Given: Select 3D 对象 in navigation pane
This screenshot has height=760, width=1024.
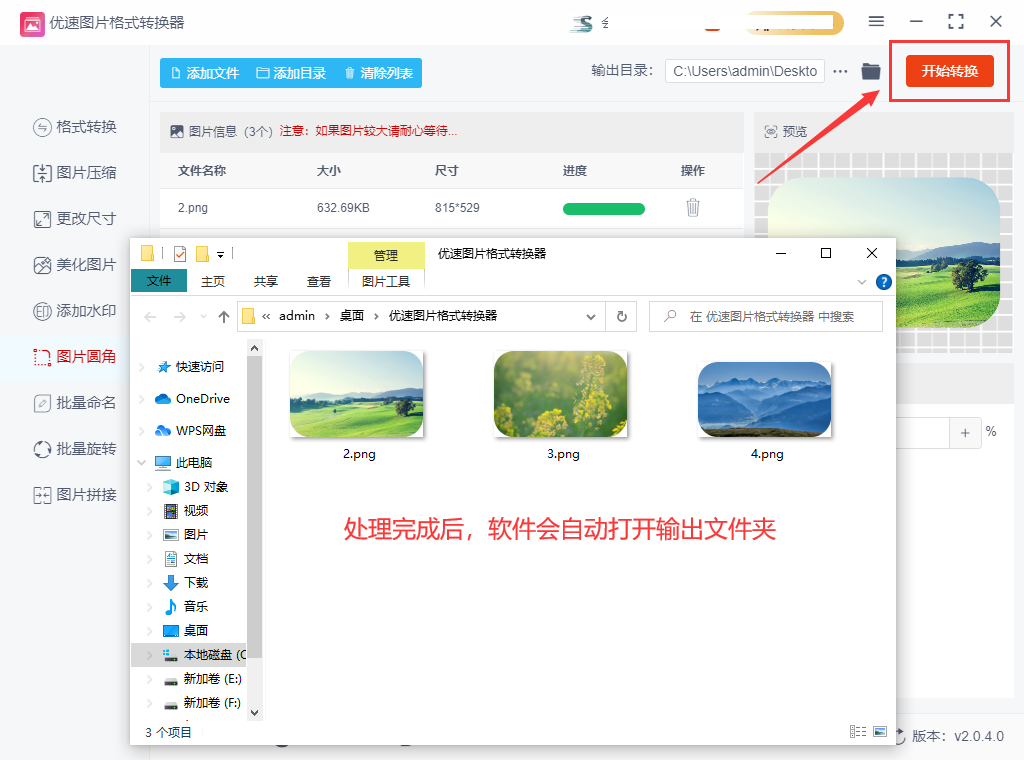Looking at the screenshot, I should (x=196, y=486).
